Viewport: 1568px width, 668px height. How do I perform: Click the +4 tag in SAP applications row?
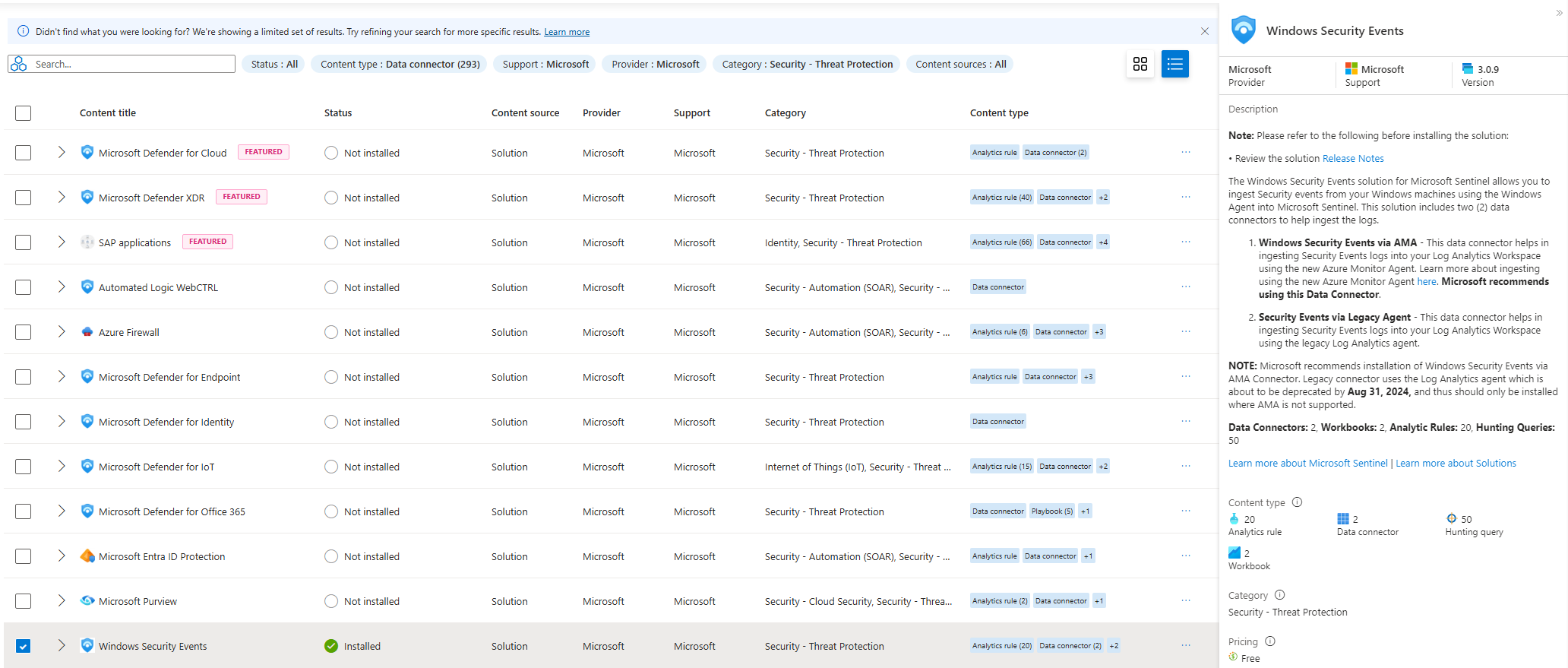[1103, 242]
